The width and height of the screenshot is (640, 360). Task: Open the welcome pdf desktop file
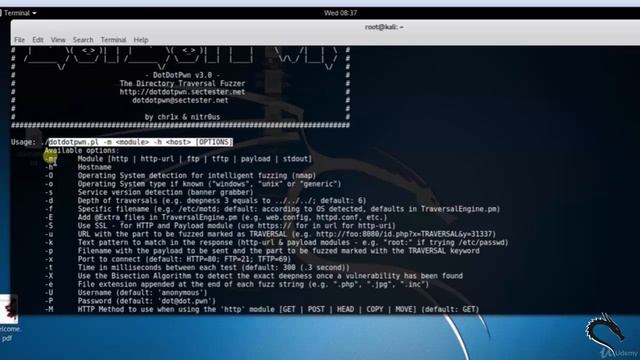point(9,318)
